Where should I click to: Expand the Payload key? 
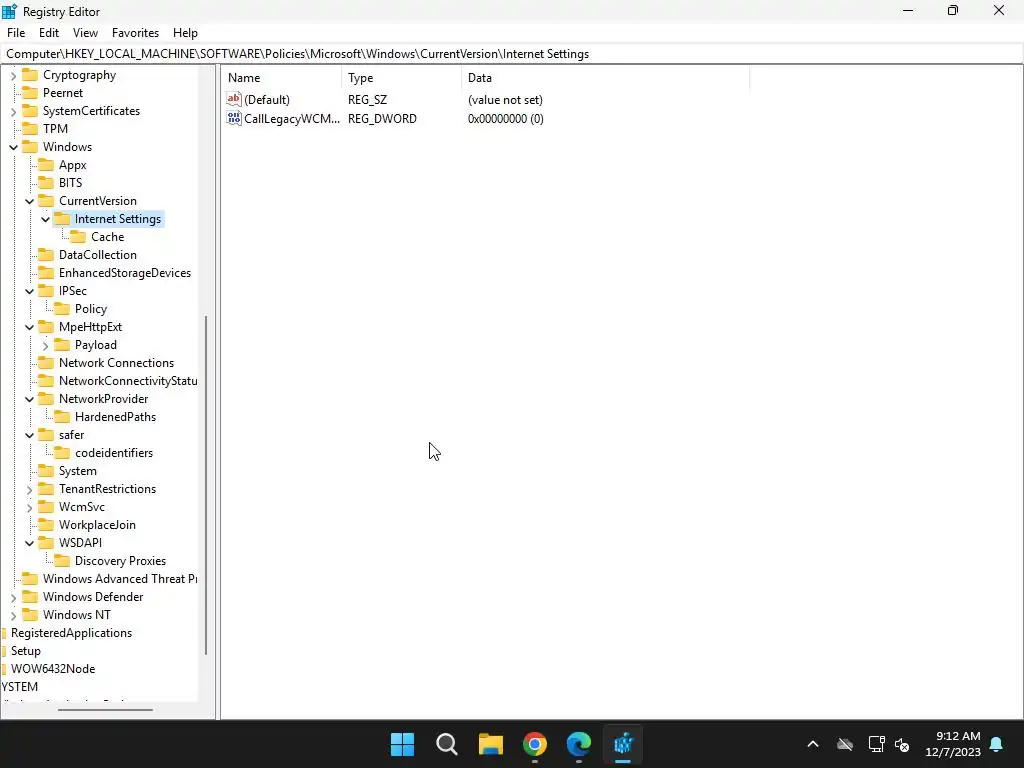[46, 345]
